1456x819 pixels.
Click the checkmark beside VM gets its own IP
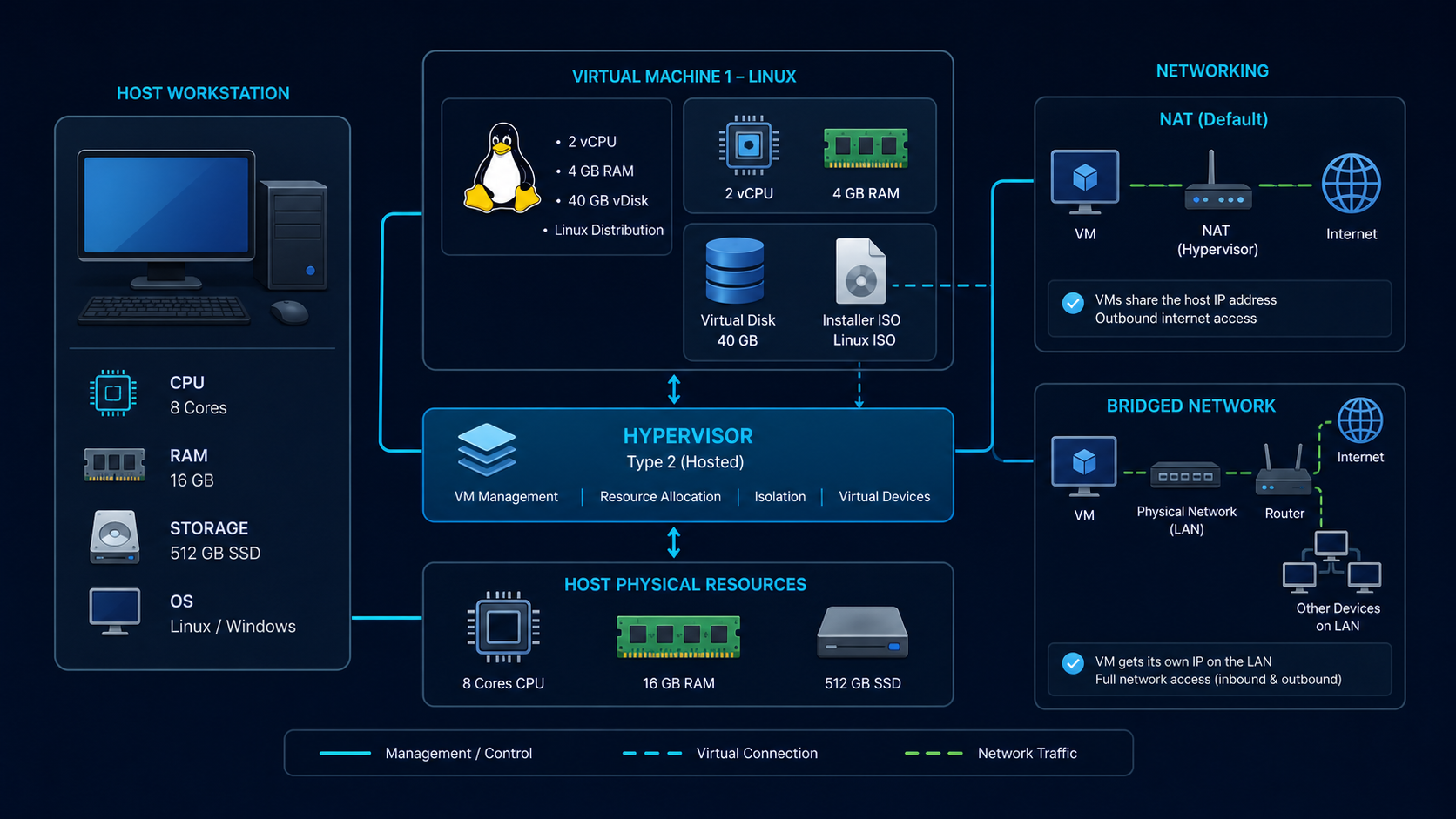(x=1073, y=663)
